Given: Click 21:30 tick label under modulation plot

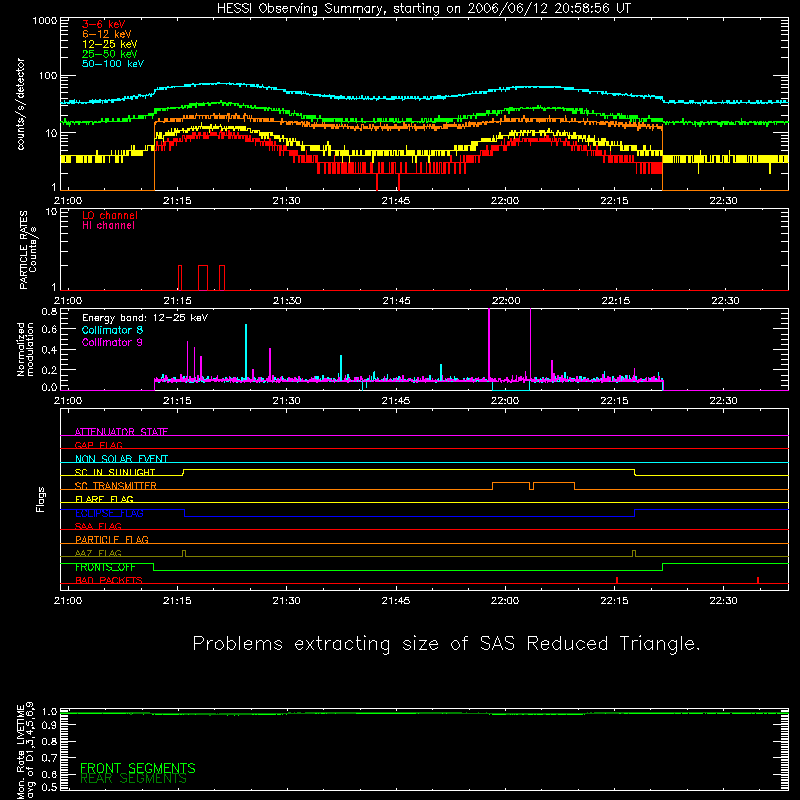Looking at the screenshot, I should click(286, 401).
